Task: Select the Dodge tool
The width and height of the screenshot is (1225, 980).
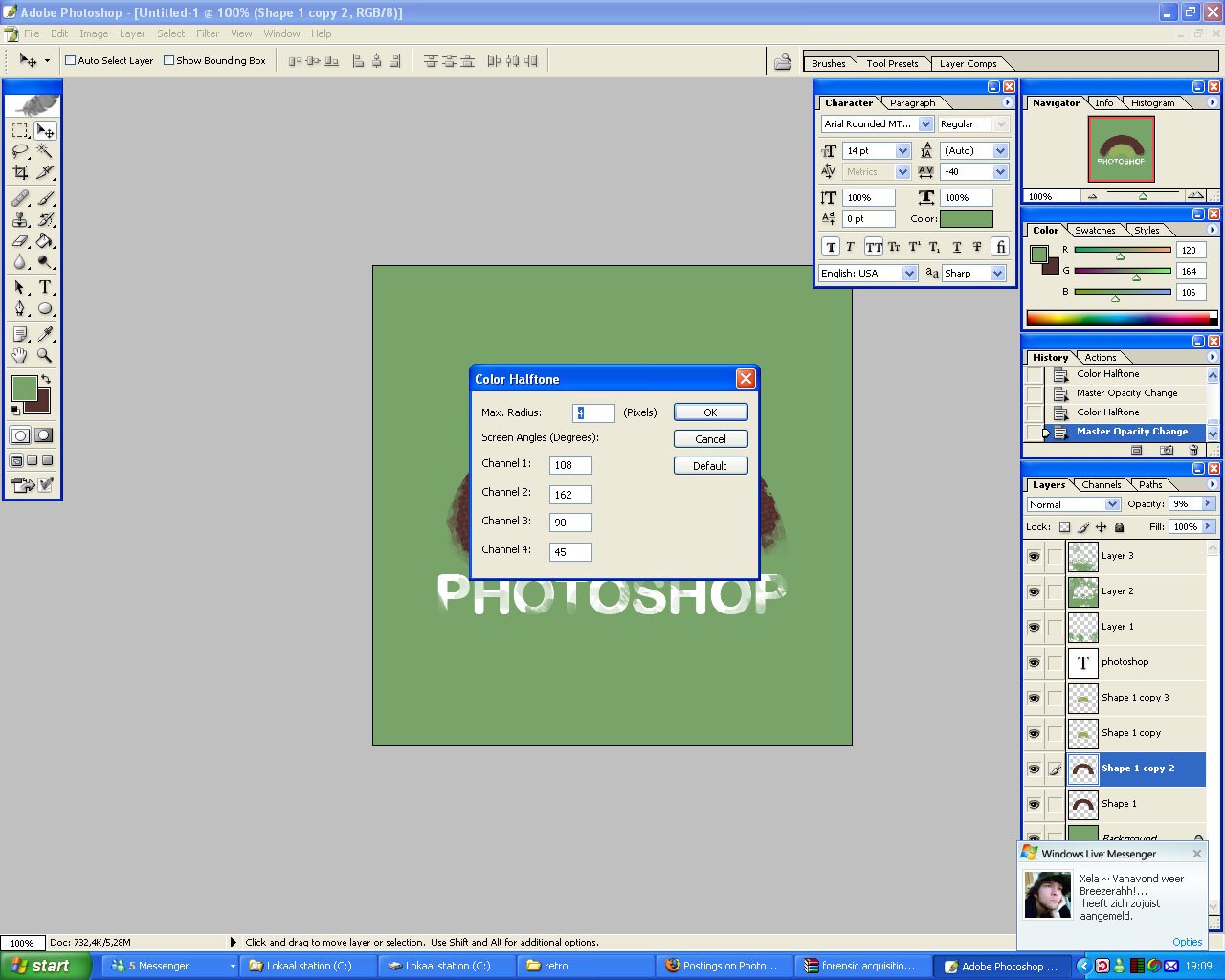Action: click(45, 261)
